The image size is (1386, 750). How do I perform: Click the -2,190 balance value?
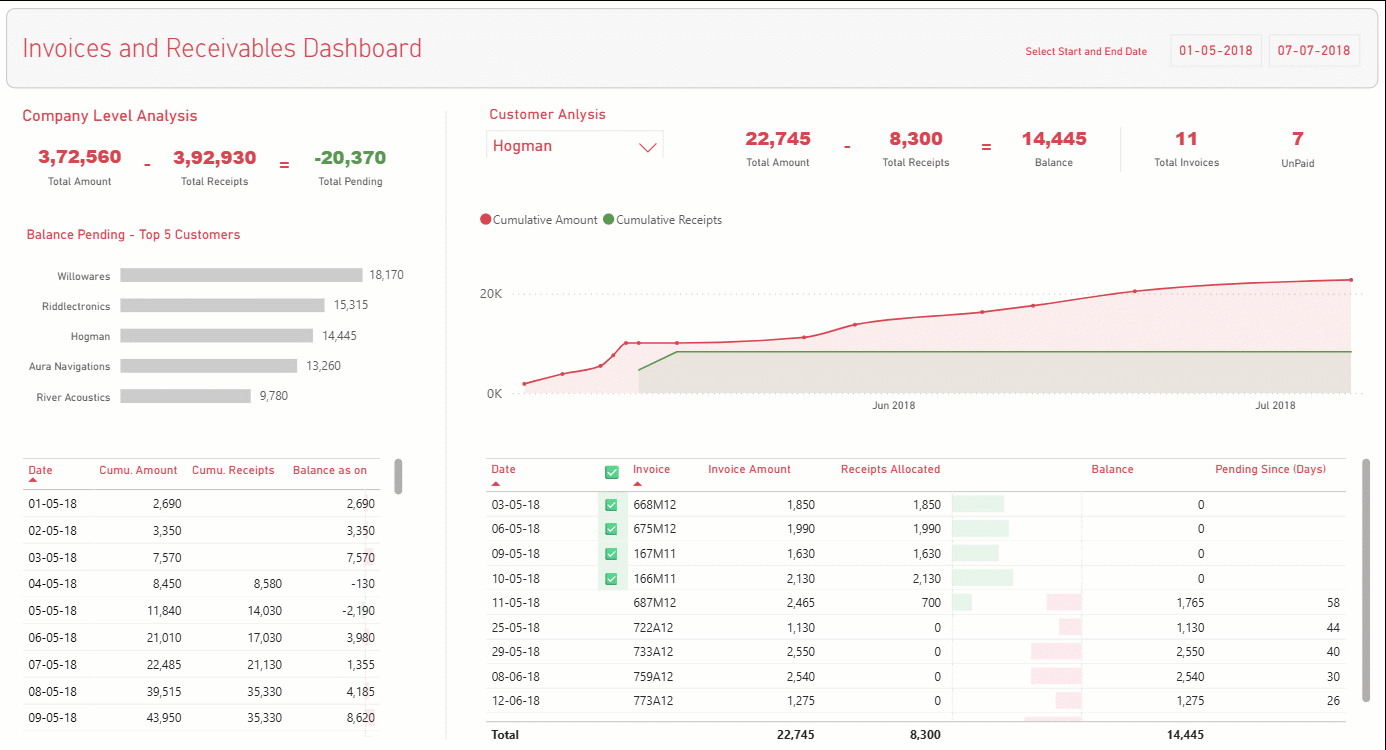coord(356,610)
